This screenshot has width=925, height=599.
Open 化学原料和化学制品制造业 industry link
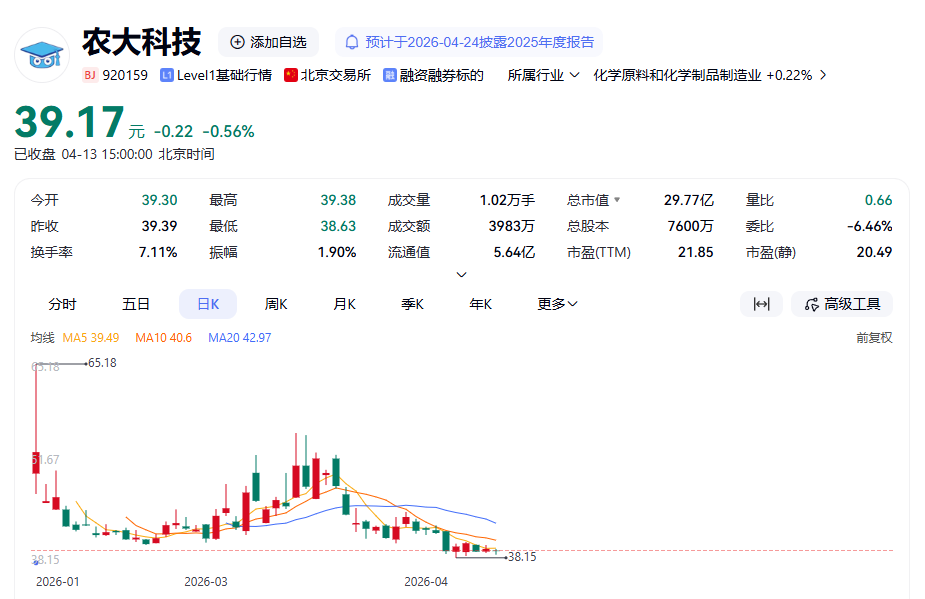coord(677,75)
